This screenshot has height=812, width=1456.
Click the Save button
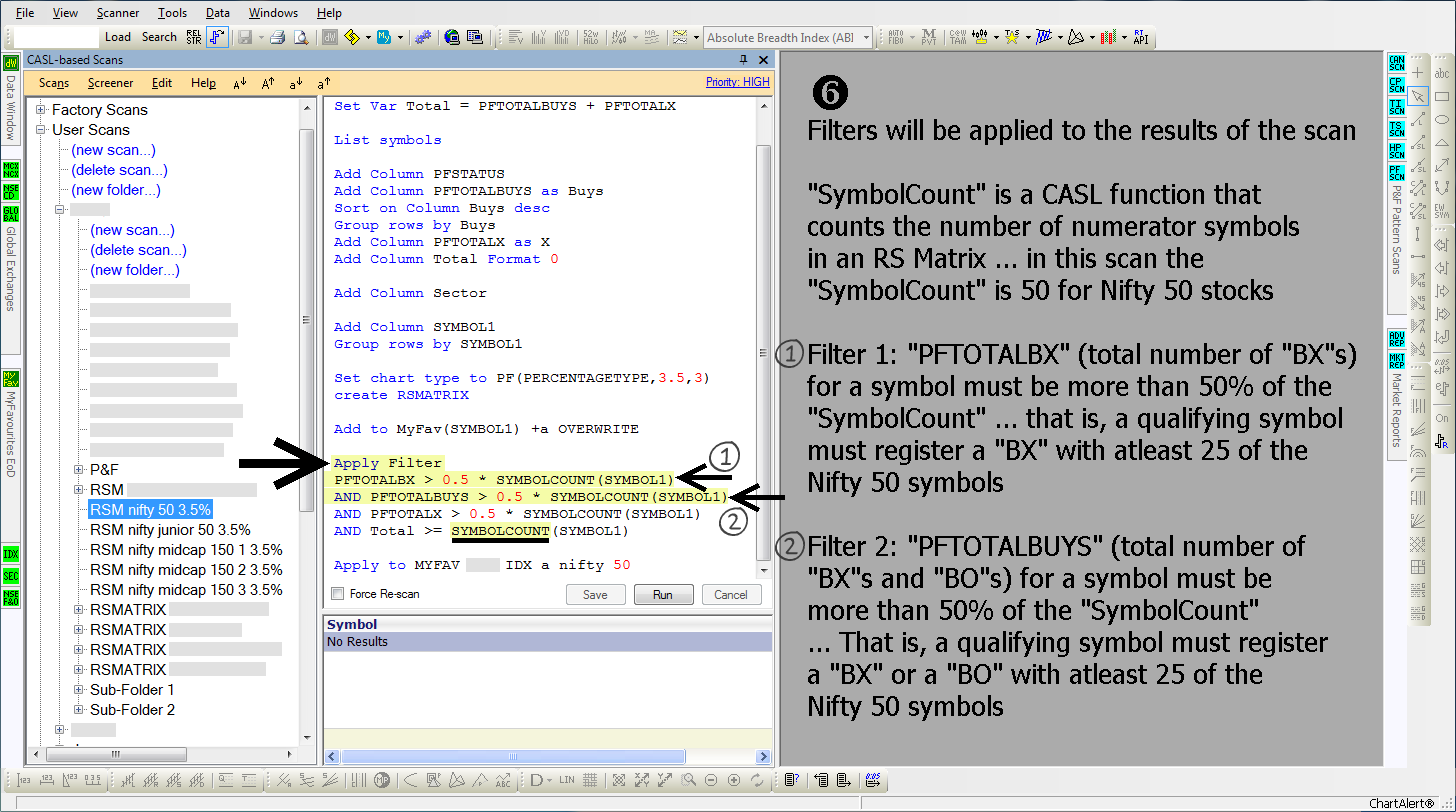click(595, 594)
